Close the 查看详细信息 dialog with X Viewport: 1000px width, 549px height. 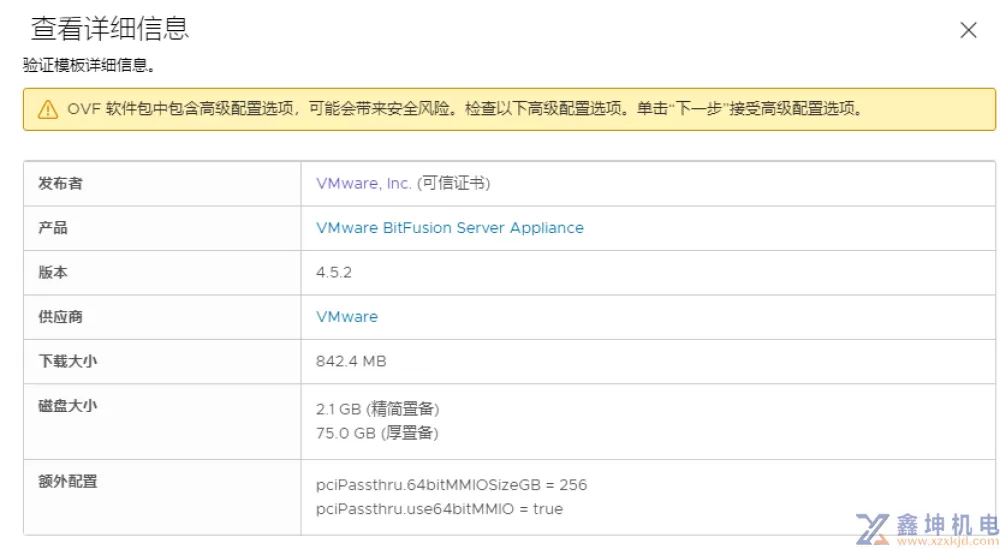click(968, 30)
